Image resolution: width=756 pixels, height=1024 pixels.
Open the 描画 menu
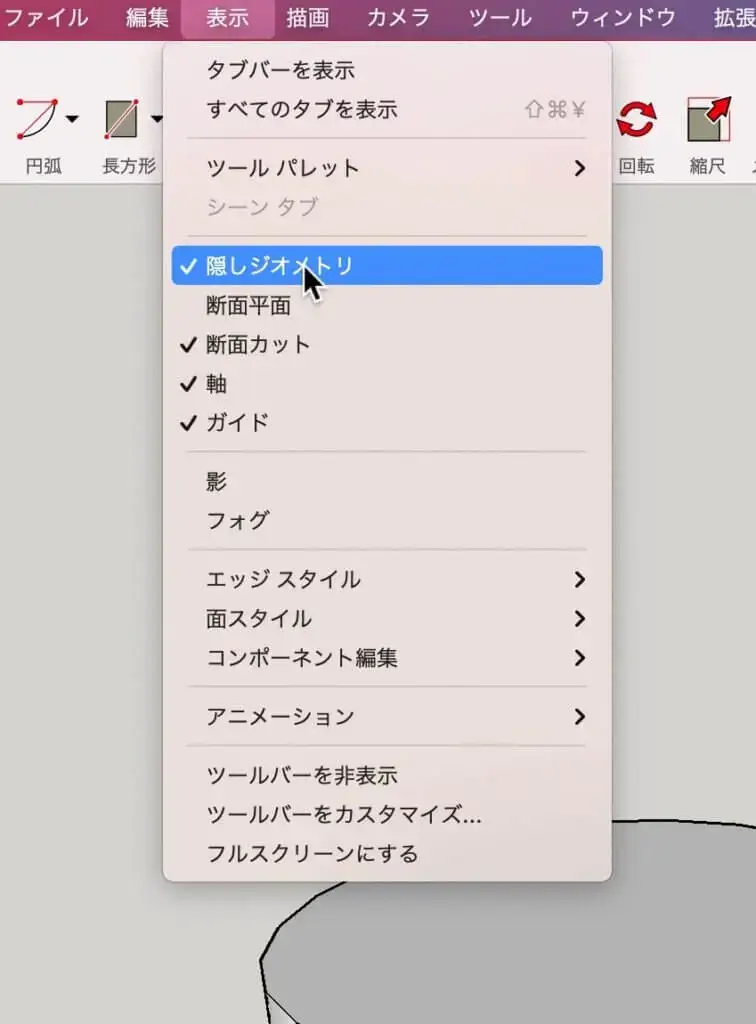tap(307, 18)
